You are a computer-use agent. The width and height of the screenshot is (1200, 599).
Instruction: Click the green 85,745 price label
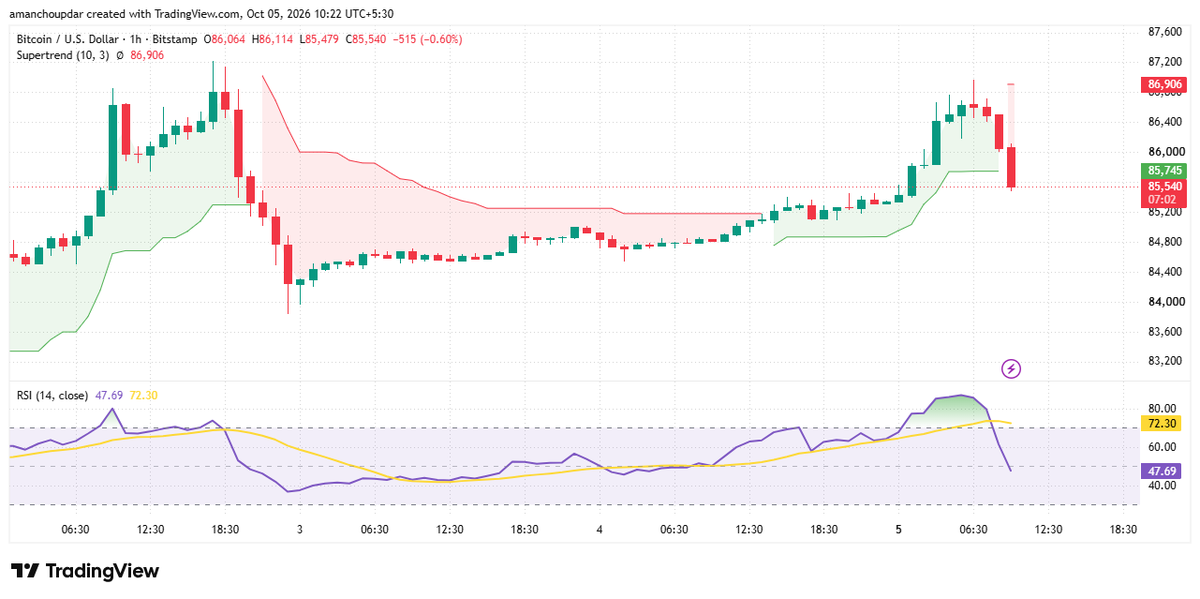click(x=1166, y=171)
